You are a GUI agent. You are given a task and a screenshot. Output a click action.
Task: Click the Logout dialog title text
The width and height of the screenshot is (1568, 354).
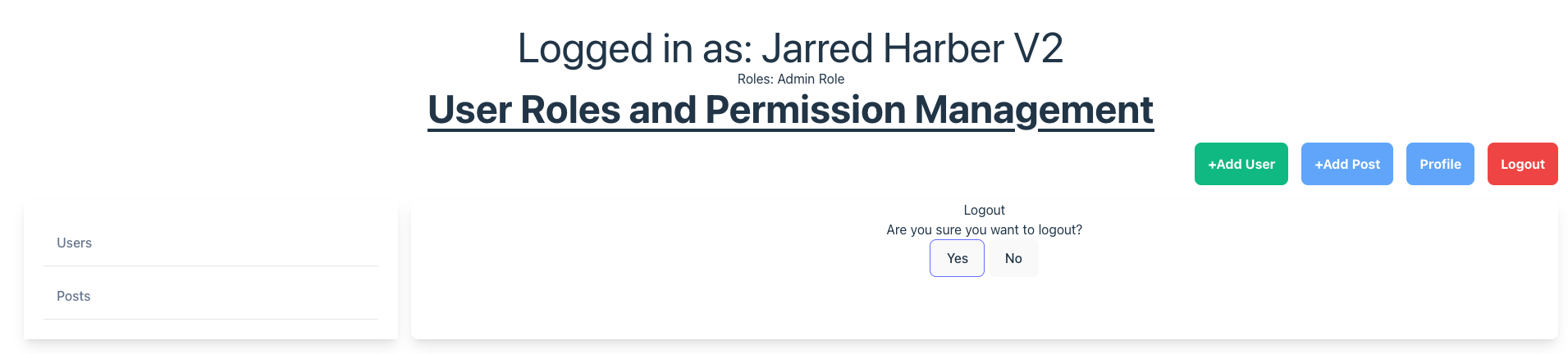[x=984, y=210]
